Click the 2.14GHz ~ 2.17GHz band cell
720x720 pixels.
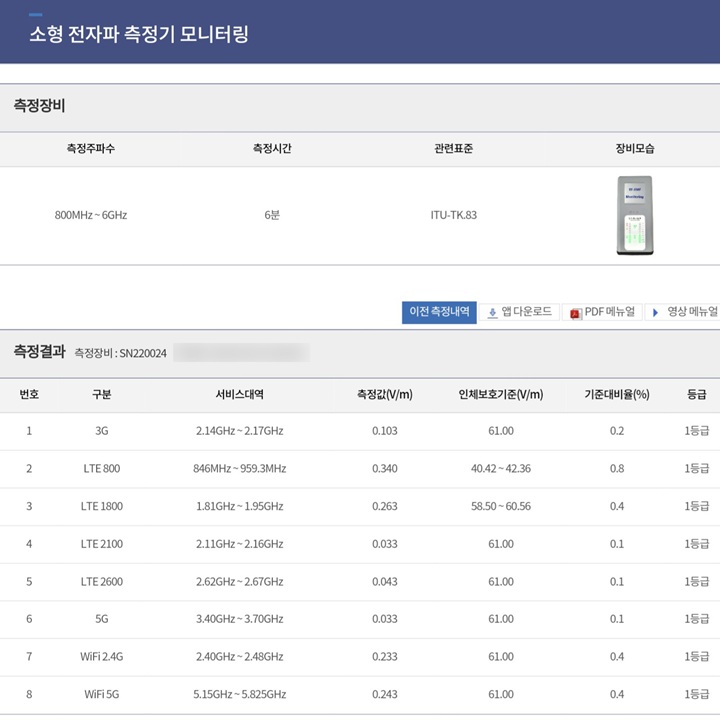point(239,431)
